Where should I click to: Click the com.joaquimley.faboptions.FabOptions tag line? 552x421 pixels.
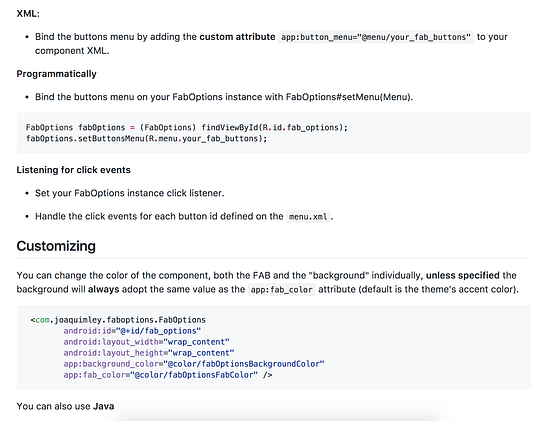click(118, 320)
